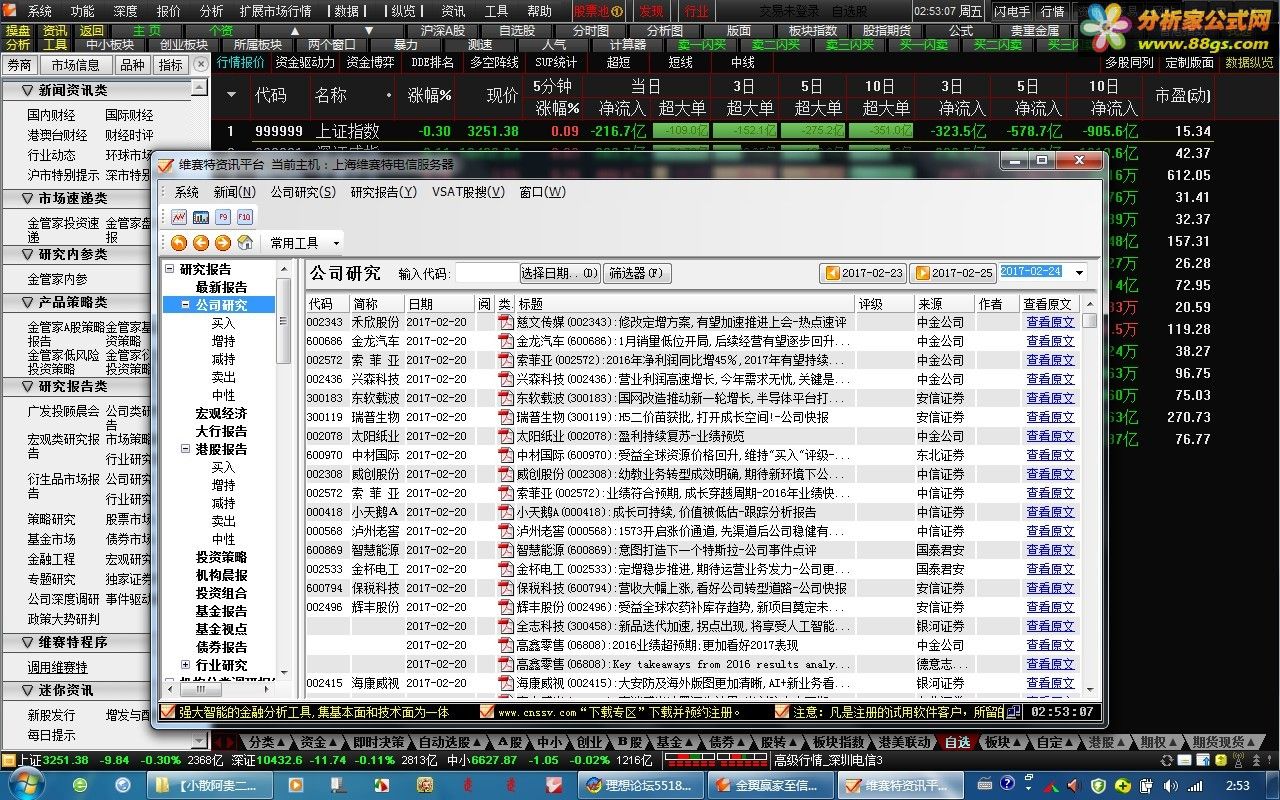Open PDF icon for 慈文传媒 report
Screen dimensions: 1280x800
[506, 322]
